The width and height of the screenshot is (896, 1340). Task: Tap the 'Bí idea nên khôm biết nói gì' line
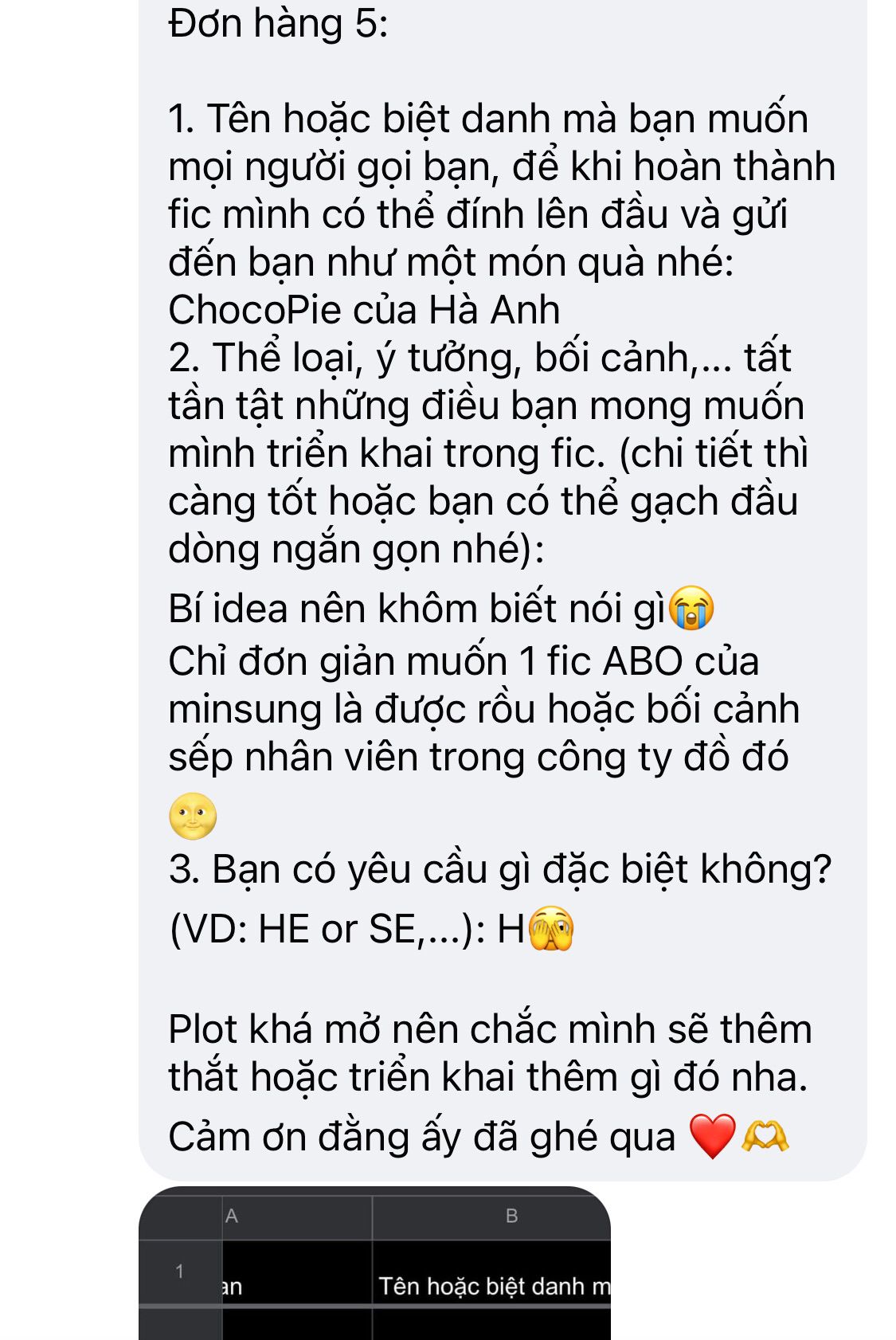click(417, 609)
